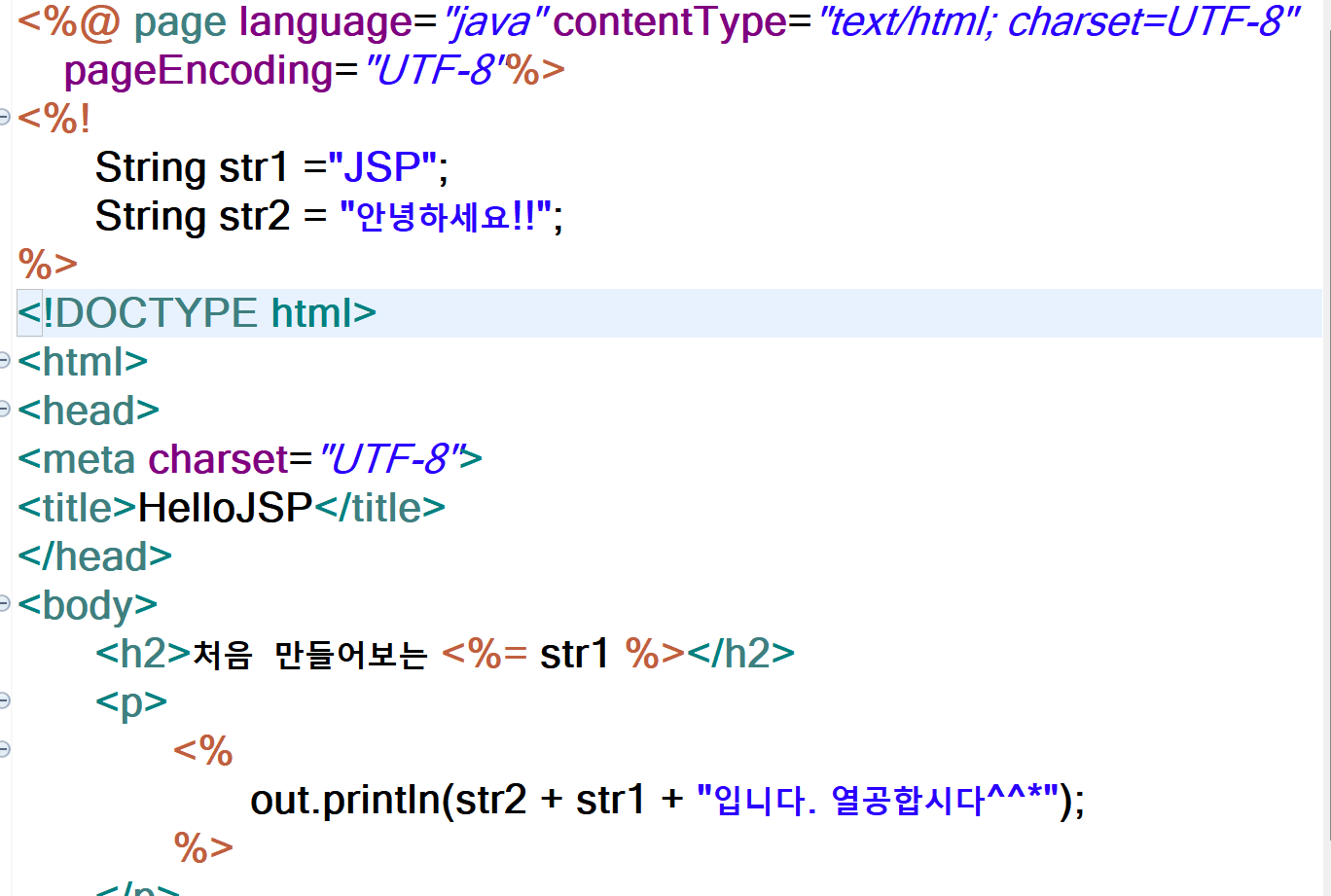Click the </title> closing tag
Image resolution: width=1331 pixels, height=896 pixels.
(379, 508)
